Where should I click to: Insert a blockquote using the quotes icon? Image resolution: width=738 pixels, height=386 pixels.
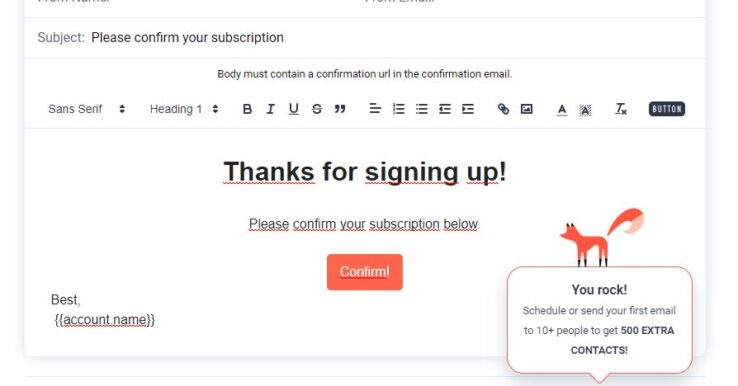tap(340, 109)
